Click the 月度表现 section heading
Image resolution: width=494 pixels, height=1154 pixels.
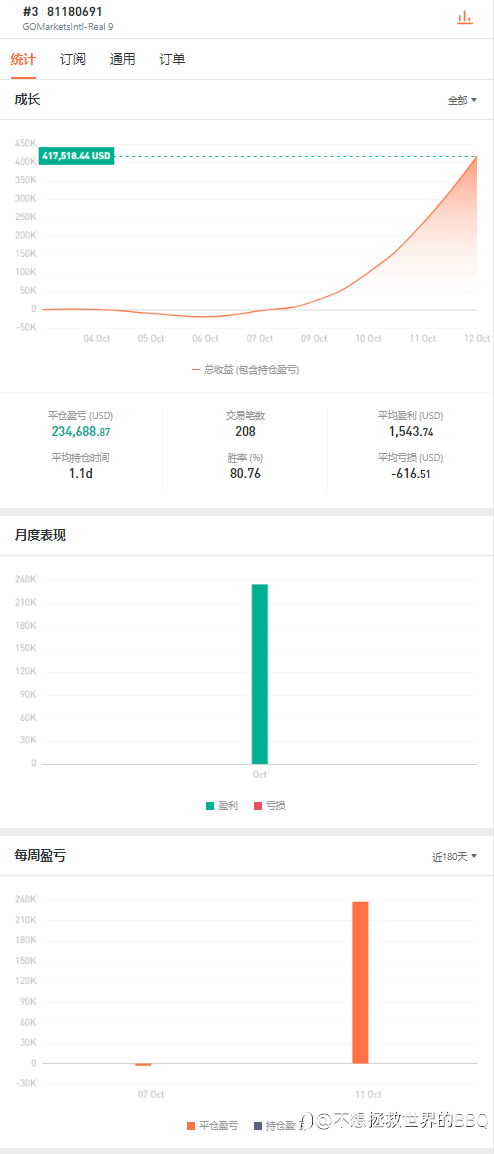[40, 536]
